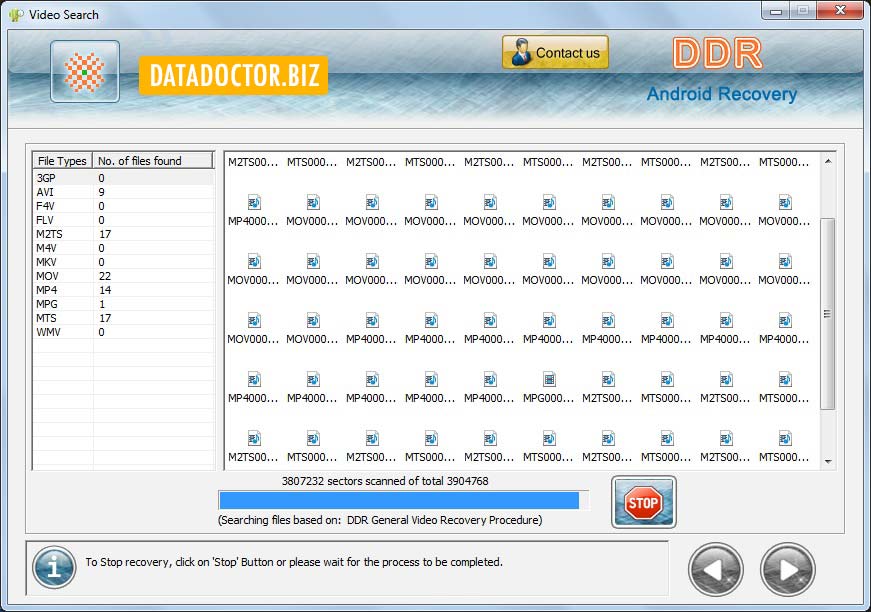Screen dimensions: 871x612
Task: Click 'DDR General Video Recovery Procedure' text
Action: pyautogui.click(x=444, y=520)
